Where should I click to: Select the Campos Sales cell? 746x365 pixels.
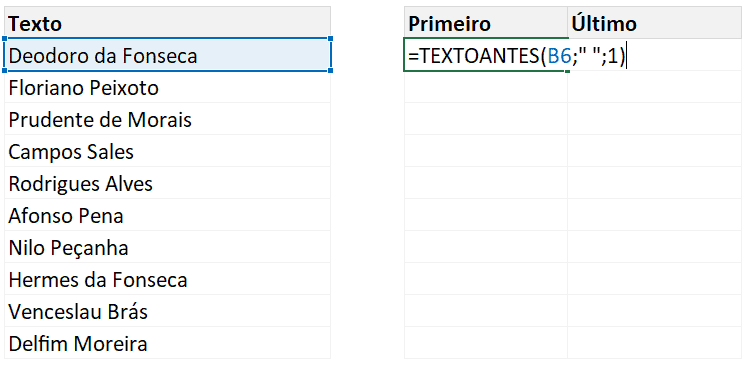(x=167, y=150)
